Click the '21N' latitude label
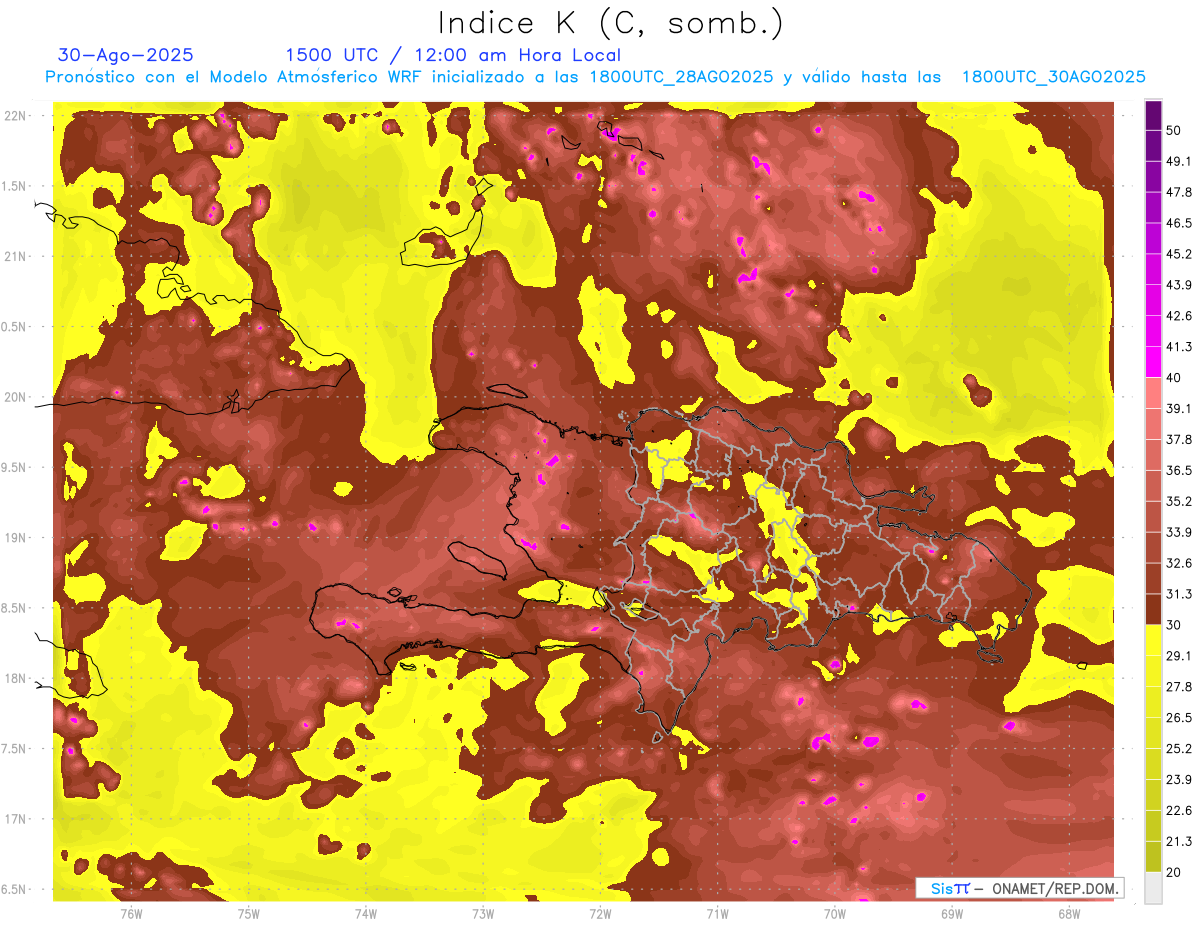This screenshot has width=1200, height=927. point(15,256)
